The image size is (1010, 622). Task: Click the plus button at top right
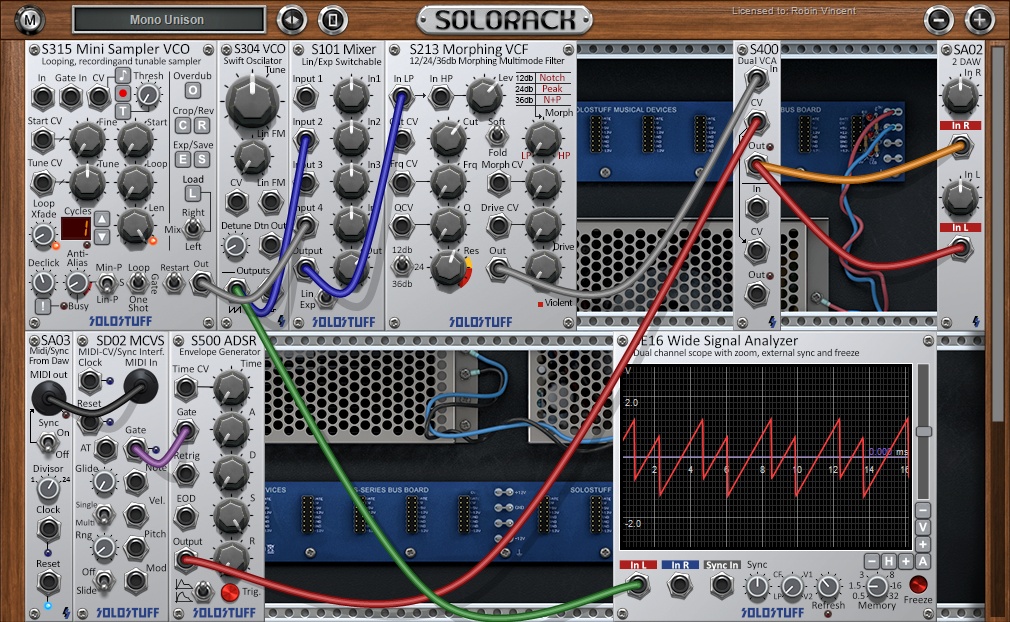[x=981, y=18]
